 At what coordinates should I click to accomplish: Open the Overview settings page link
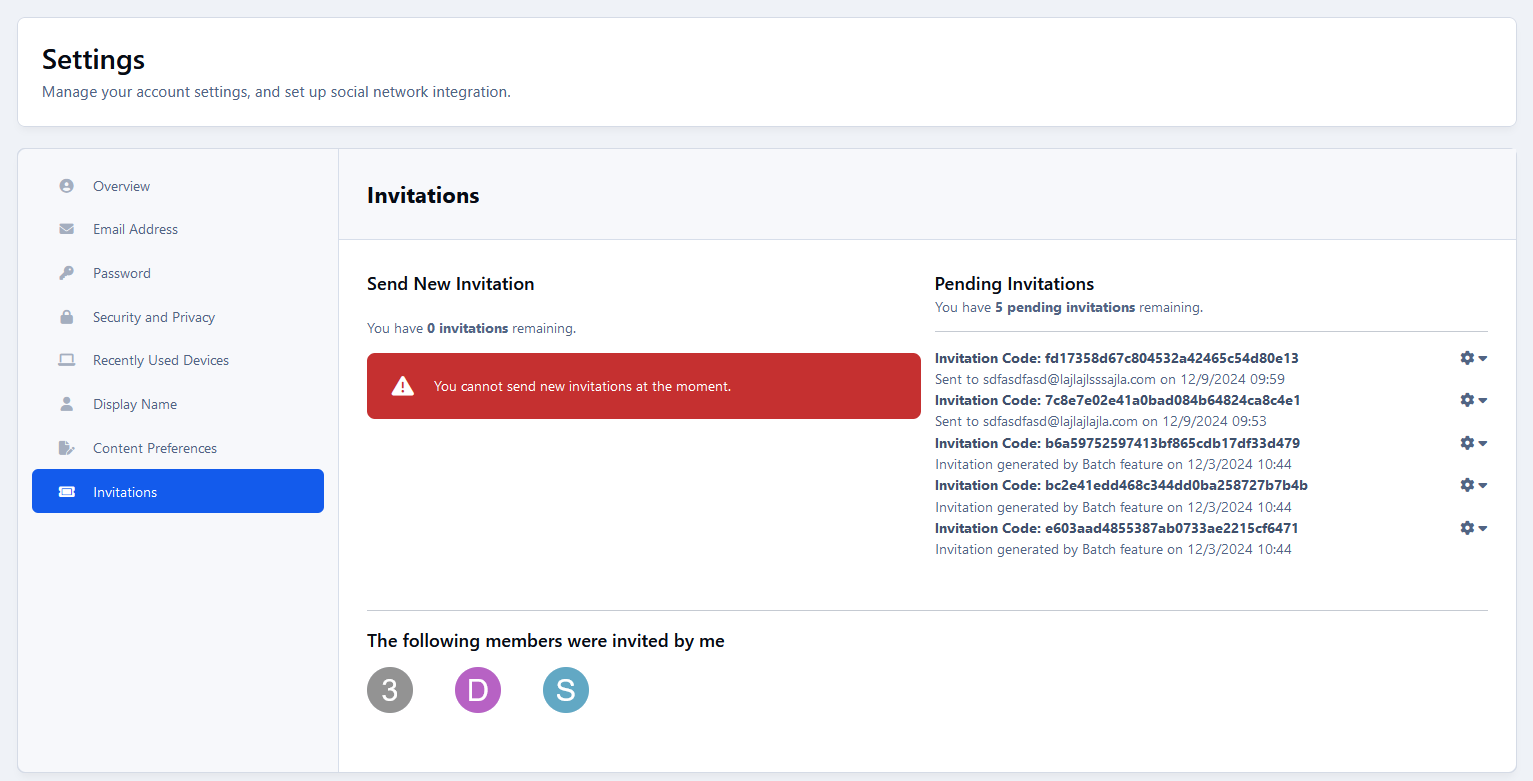coord(121,185)
